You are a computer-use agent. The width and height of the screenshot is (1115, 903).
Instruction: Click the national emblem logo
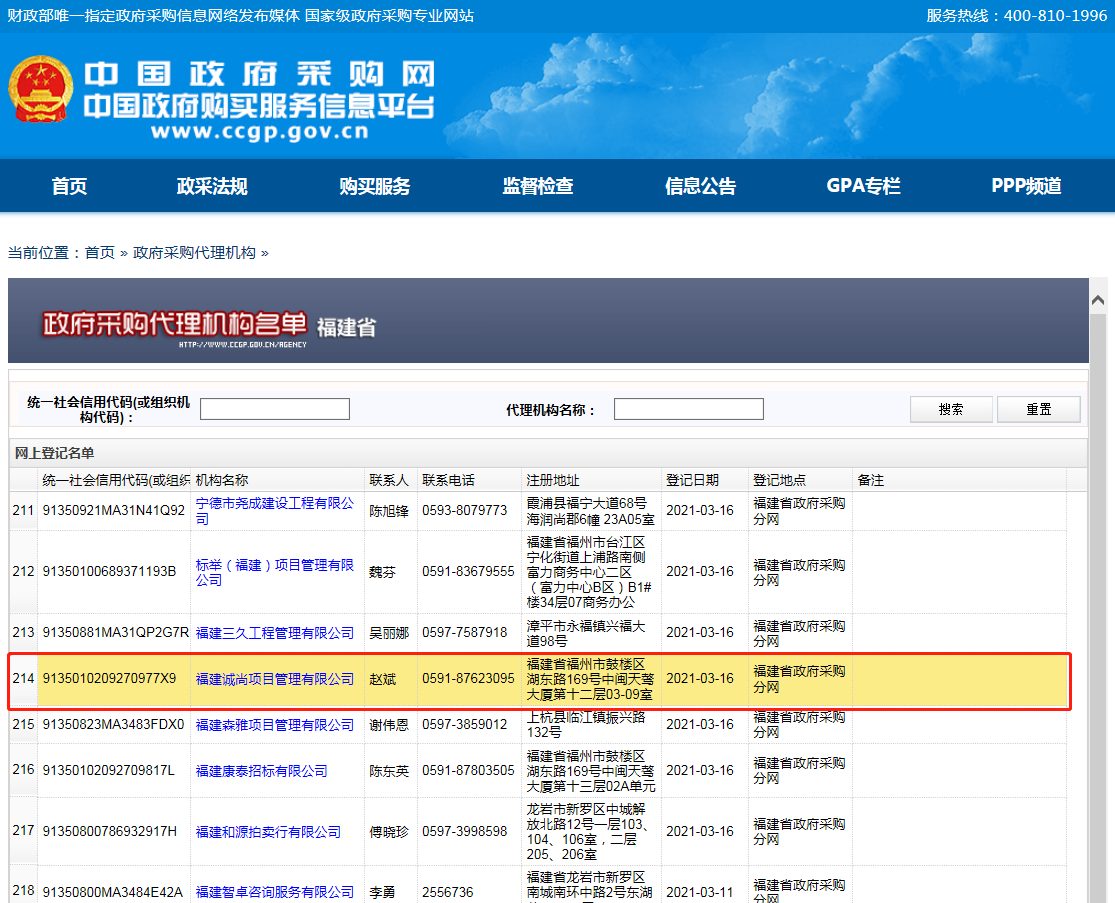click(x=41, y=90)
